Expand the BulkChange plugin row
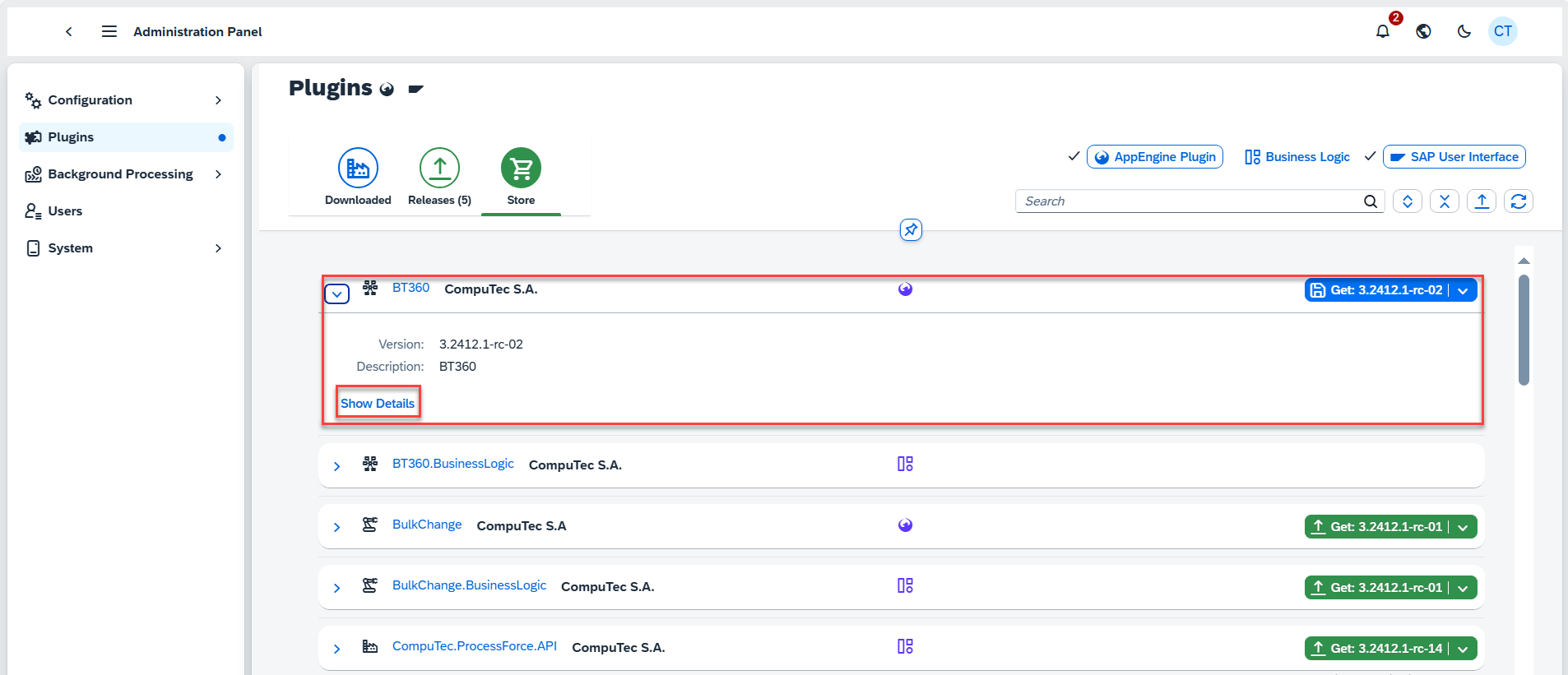This screenshot has width=1568, height=675. (336, 527)
